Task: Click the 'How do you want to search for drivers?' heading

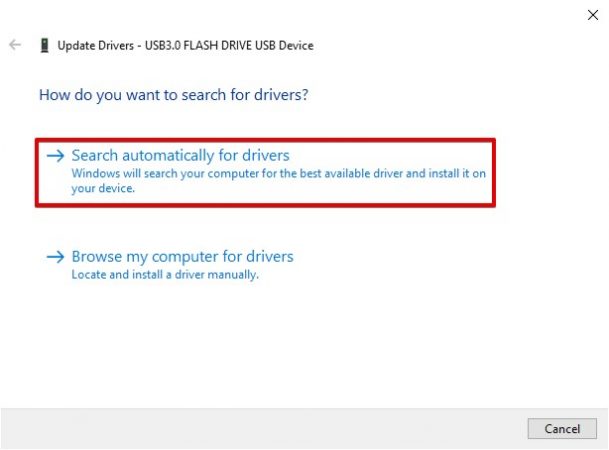Action: (174, 95)
